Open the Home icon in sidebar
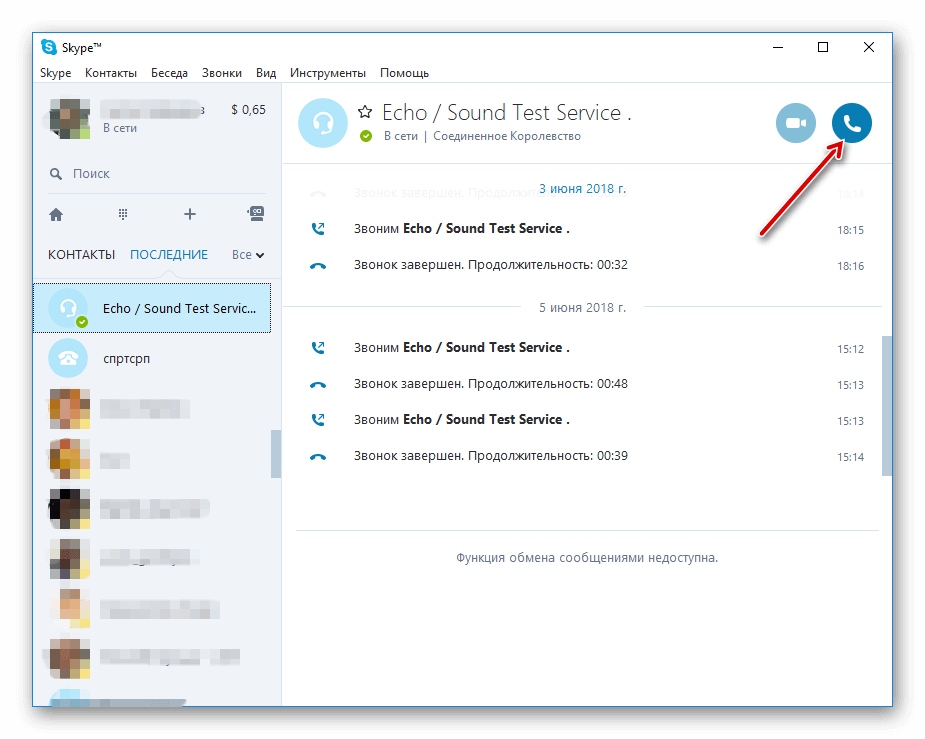This screenshot has height=739, width=925. tap(56, 214)
